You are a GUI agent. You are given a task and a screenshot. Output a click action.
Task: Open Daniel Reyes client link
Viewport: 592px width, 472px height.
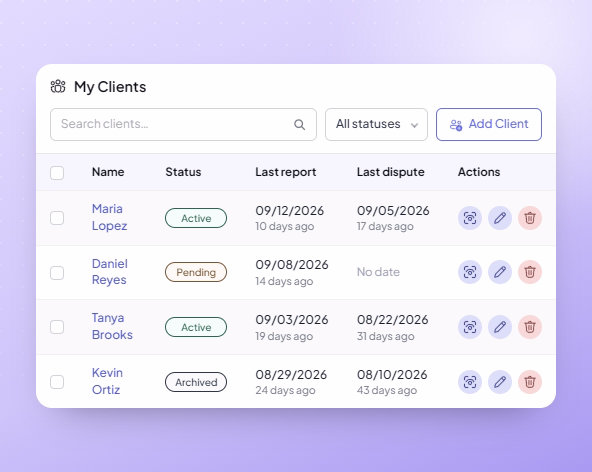coord(110,272)
